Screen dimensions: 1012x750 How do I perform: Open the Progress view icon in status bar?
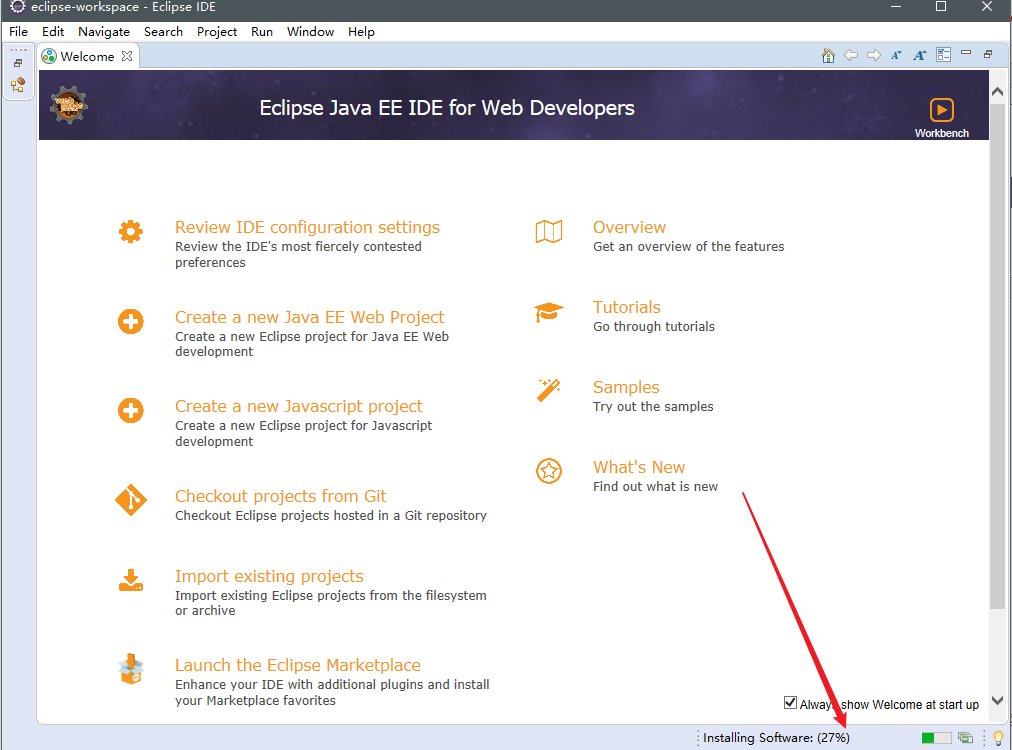click(x=966, y=737)
